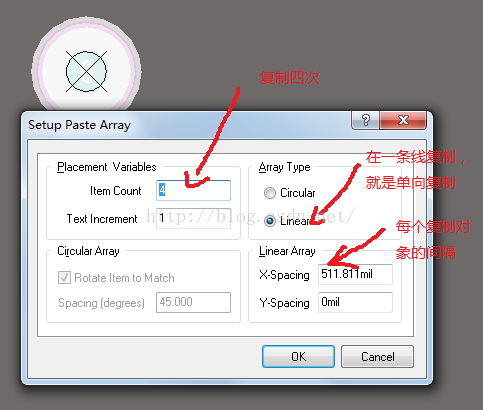
Task: Click the Text Increment field
Action: click(x=193, y=218)
